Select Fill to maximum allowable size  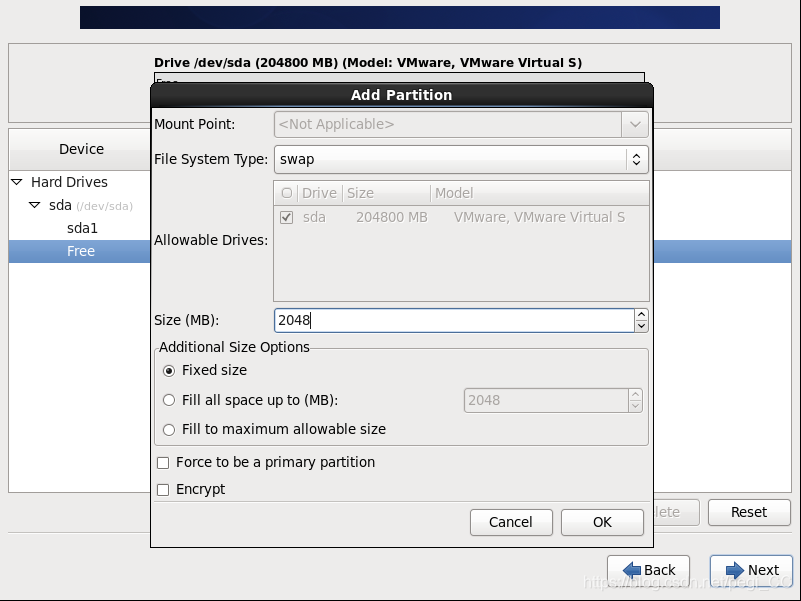tap(169, 430)
